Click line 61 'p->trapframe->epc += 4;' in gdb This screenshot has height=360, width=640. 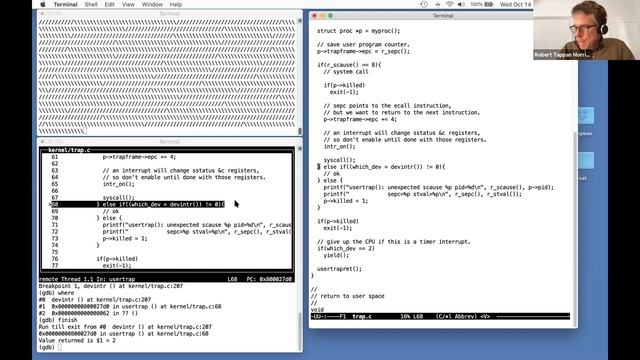coord(139,157)
